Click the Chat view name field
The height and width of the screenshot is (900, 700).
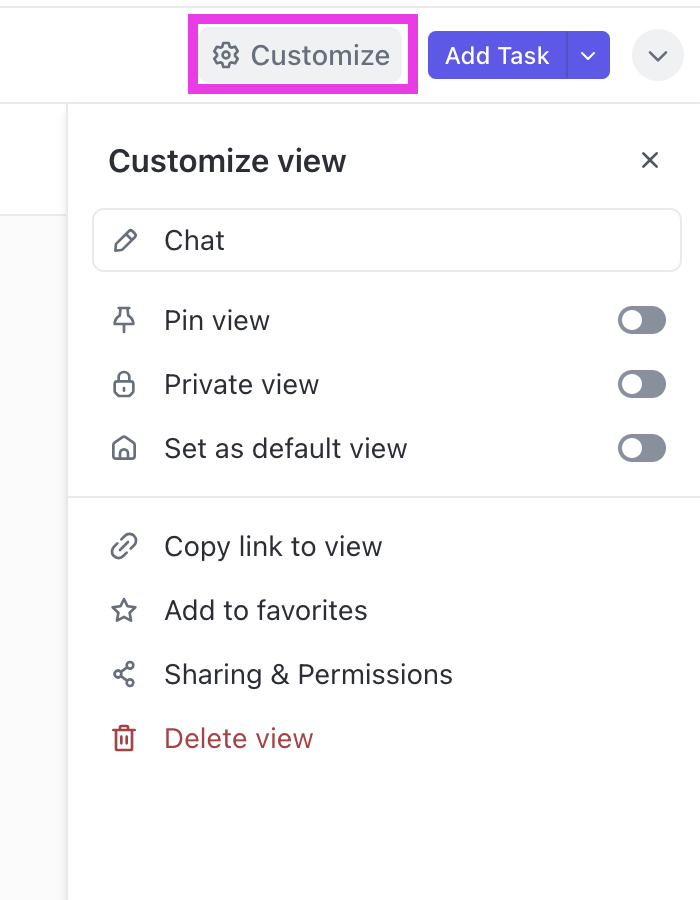pos(400,241)
